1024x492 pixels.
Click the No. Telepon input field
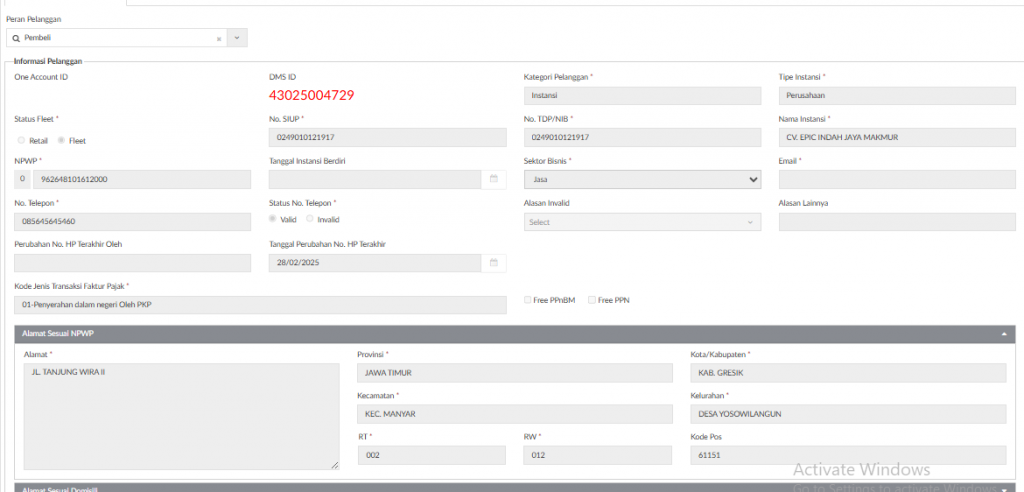(x=132, y=222)
